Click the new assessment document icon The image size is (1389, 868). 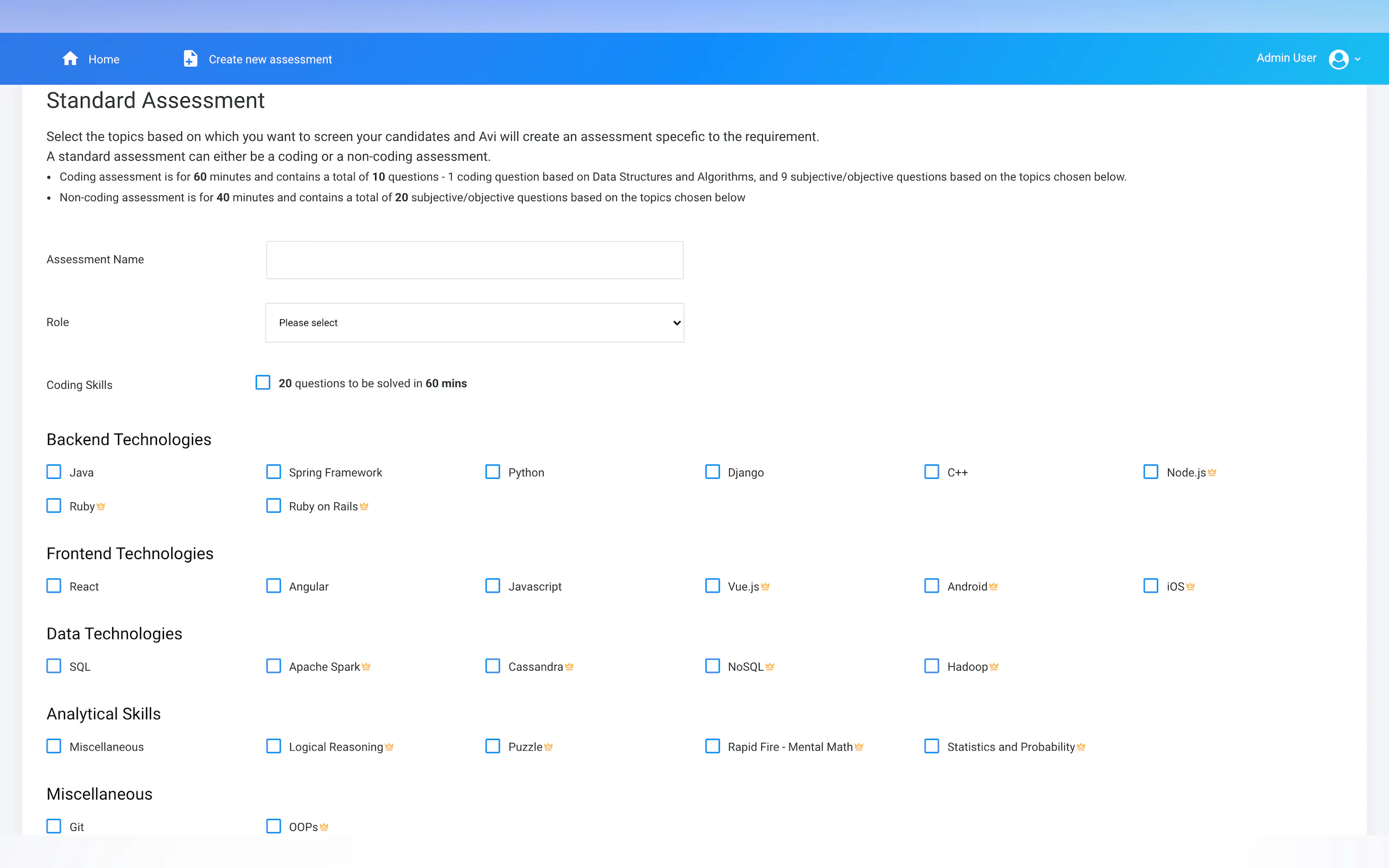190,58
